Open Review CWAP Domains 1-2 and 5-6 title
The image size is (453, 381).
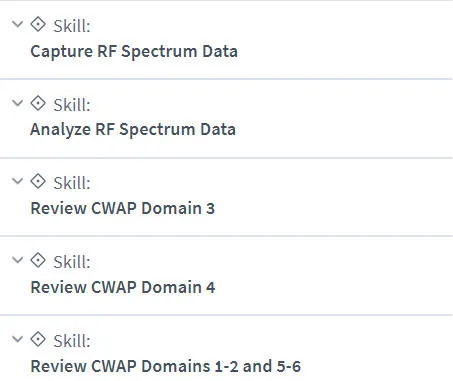[166, 366]
